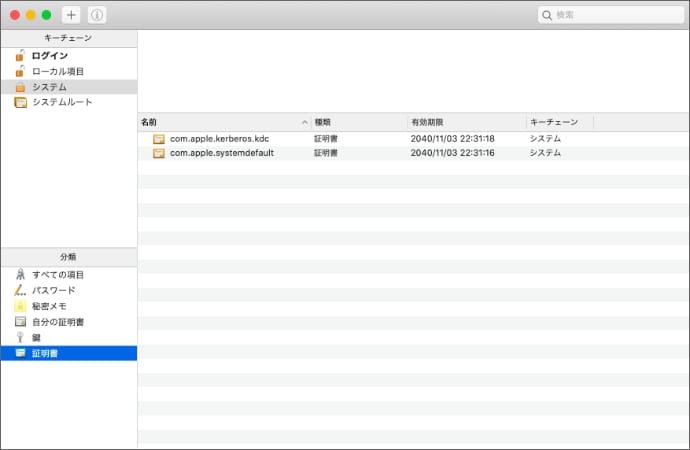Viewport: 690px width, 450px height.
Task: Select the システム keychain
Action: tap(49, 87)
